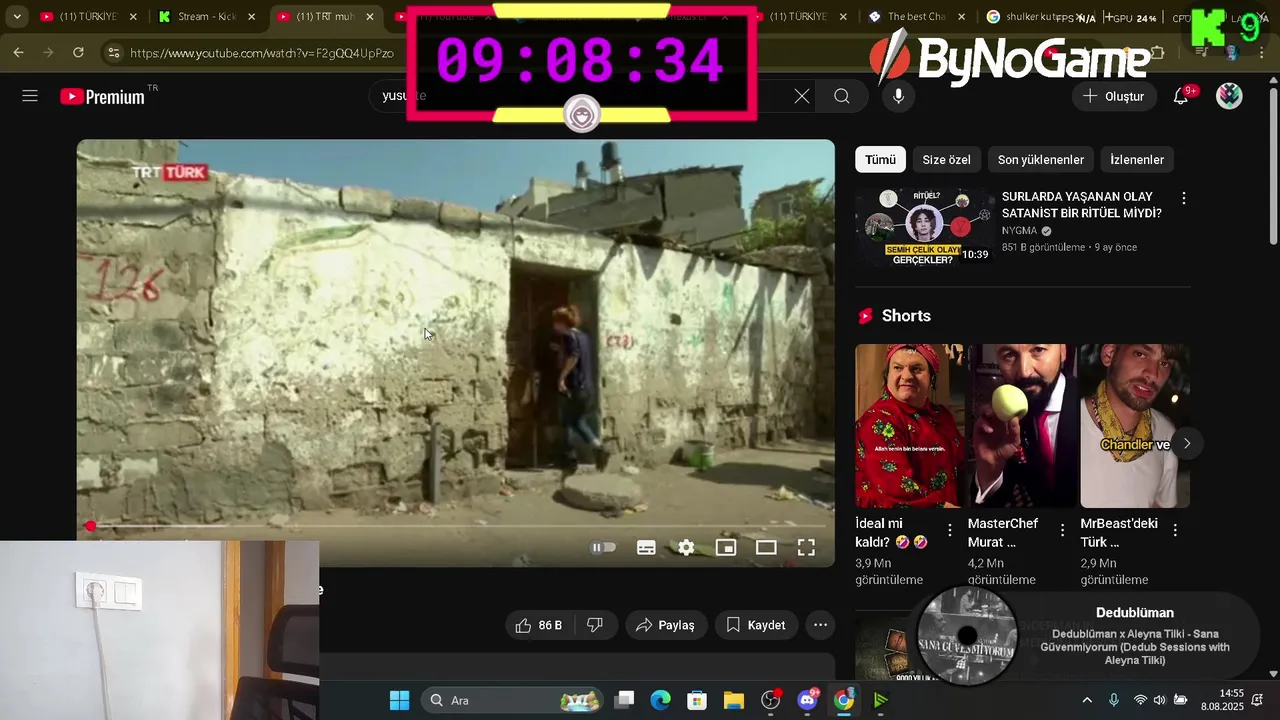Switch to the Stream - Kick tab

206,17
